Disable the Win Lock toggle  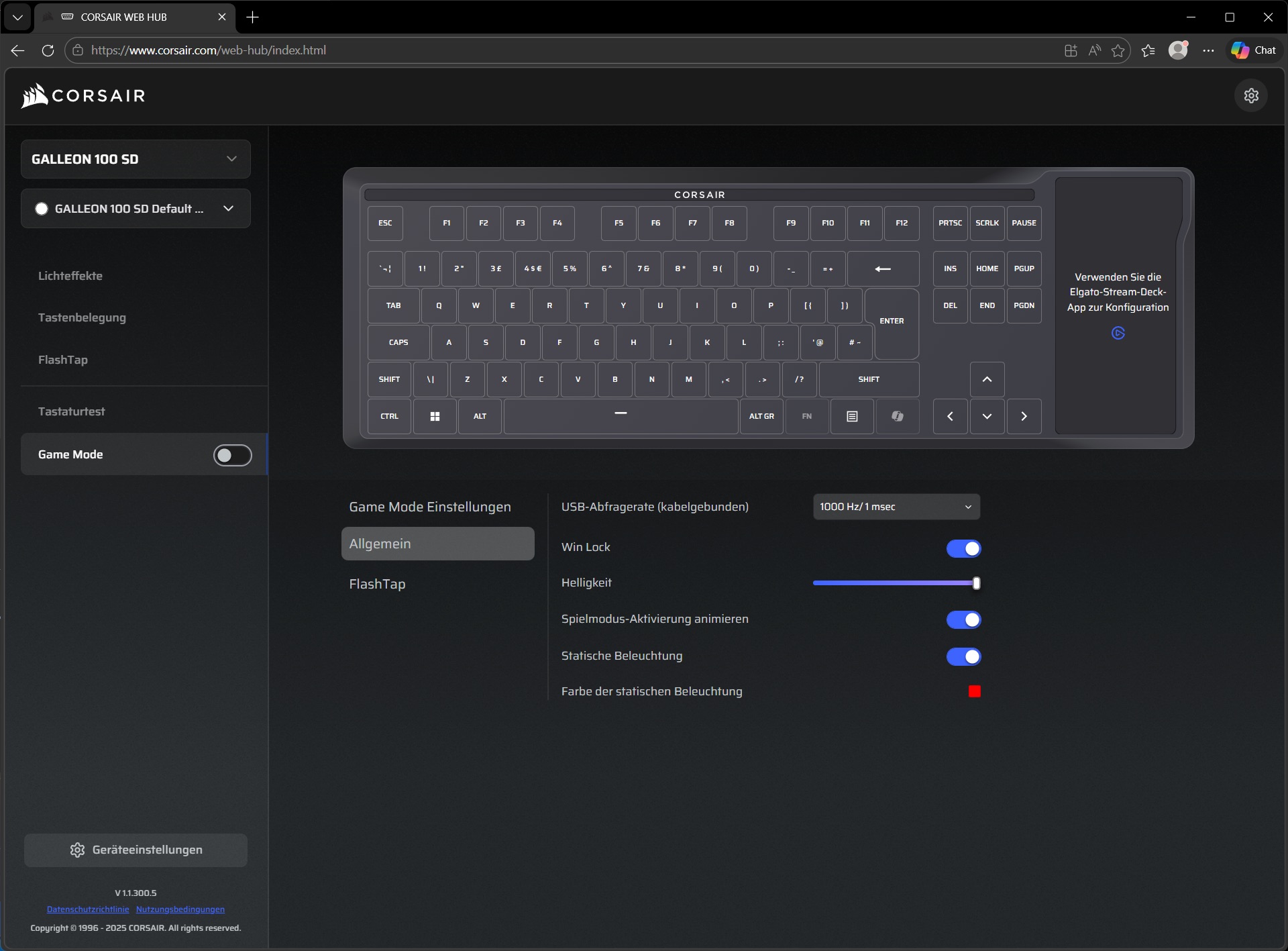point(963,548)
